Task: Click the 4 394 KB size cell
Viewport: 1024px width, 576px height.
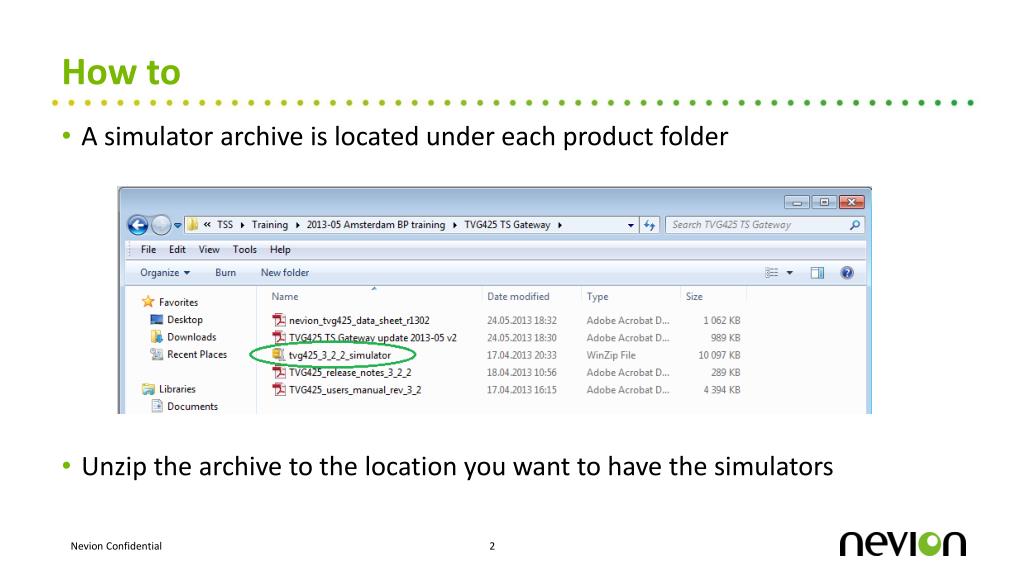Action: point(722,390)
